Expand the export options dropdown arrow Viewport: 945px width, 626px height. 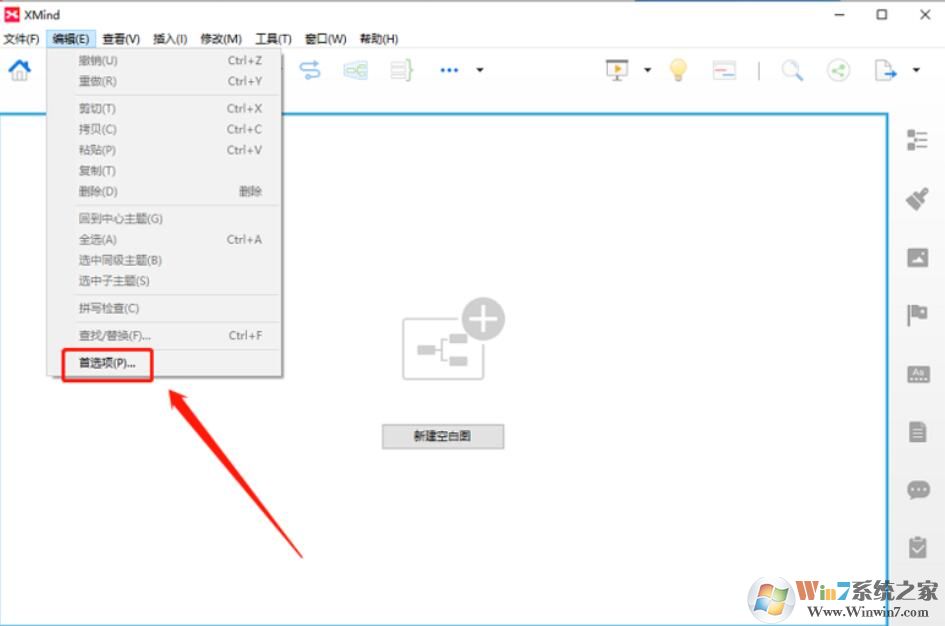[x=915, y=70]
